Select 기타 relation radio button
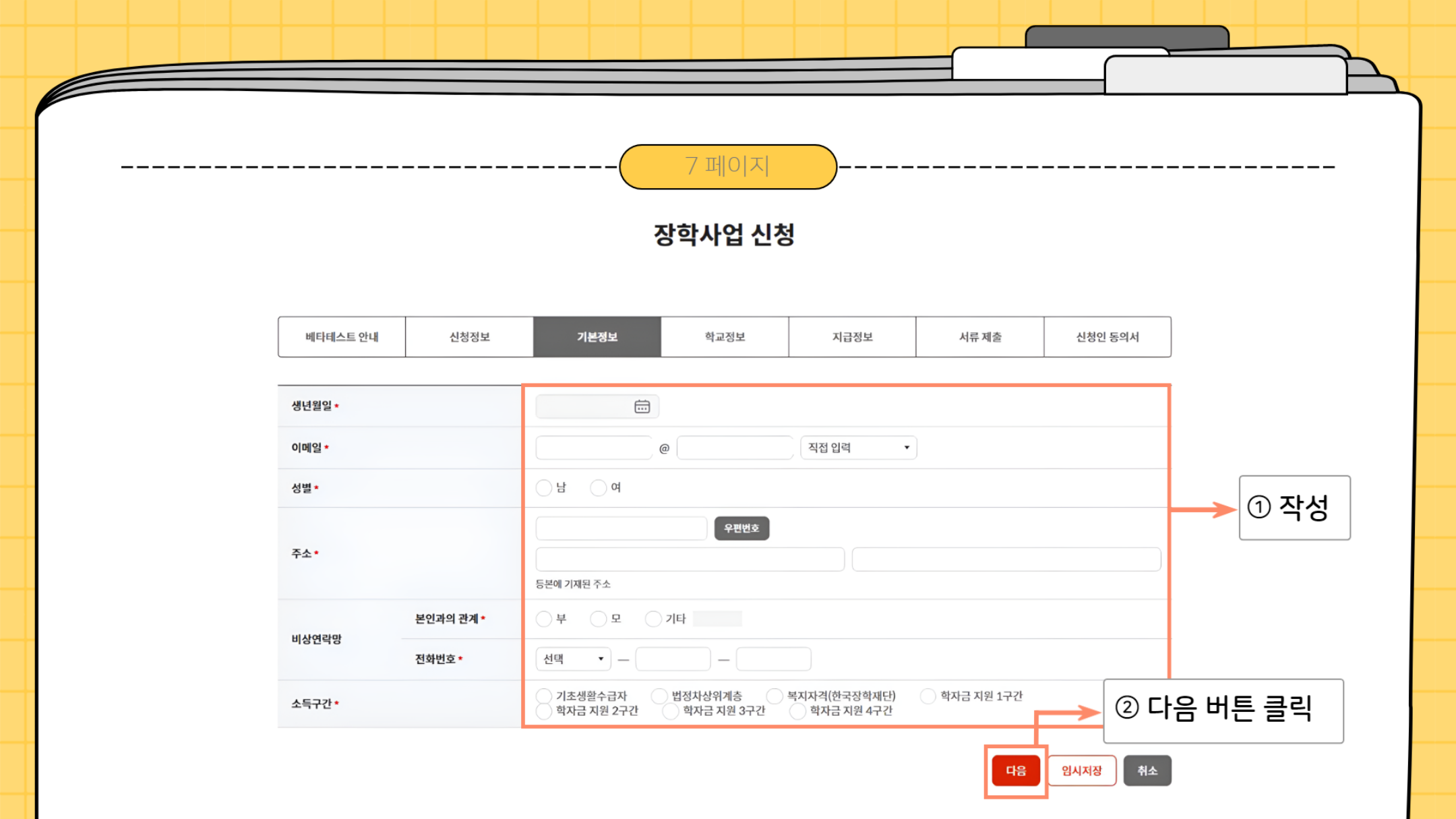Viewport: 1456px width, 819px height. coord(653,619)
